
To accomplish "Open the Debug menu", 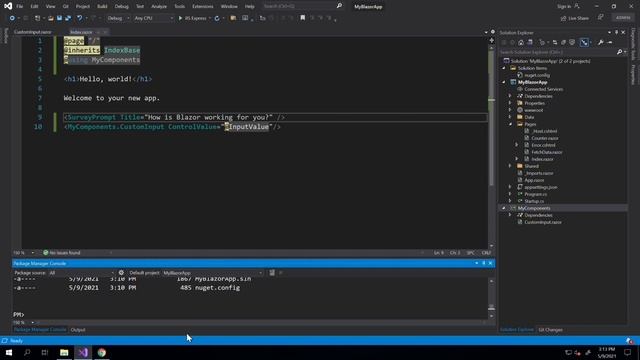I will click(x=121, y=7).
